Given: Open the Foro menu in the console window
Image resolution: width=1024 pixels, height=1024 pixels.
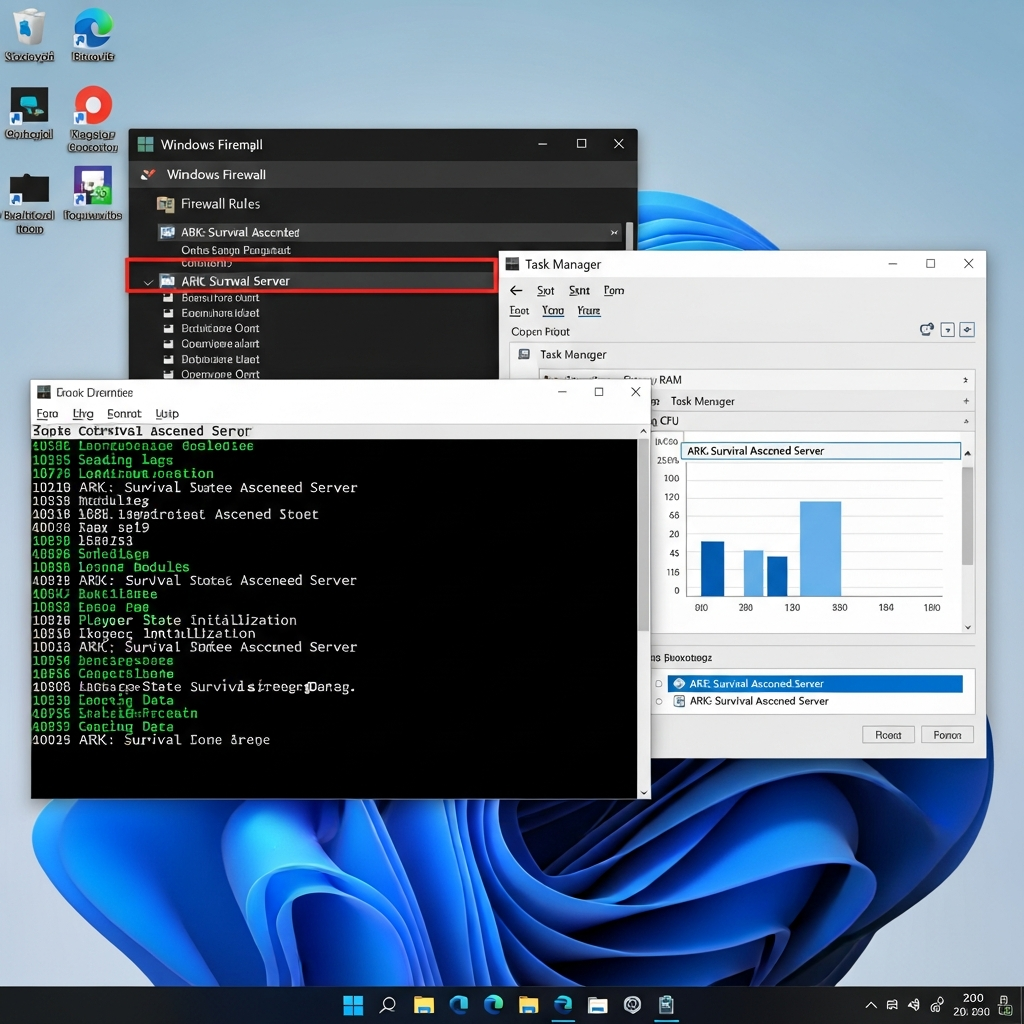Looking at the screenshot, I should click(x=47, y=413).
